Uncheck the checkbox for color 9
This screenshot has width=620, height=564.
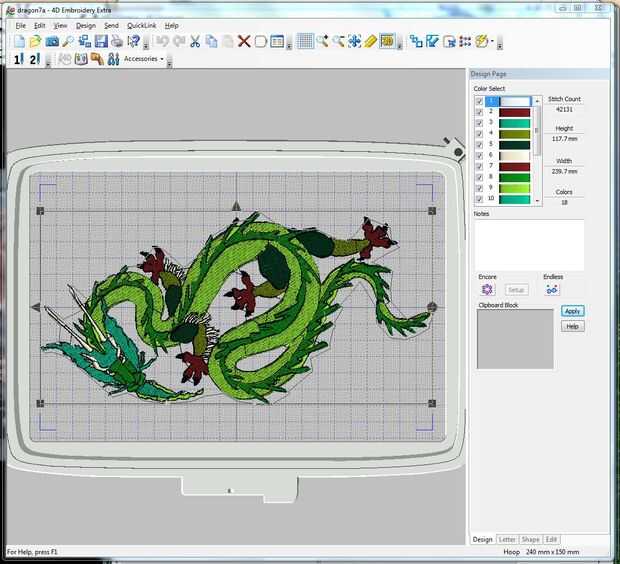479,188
